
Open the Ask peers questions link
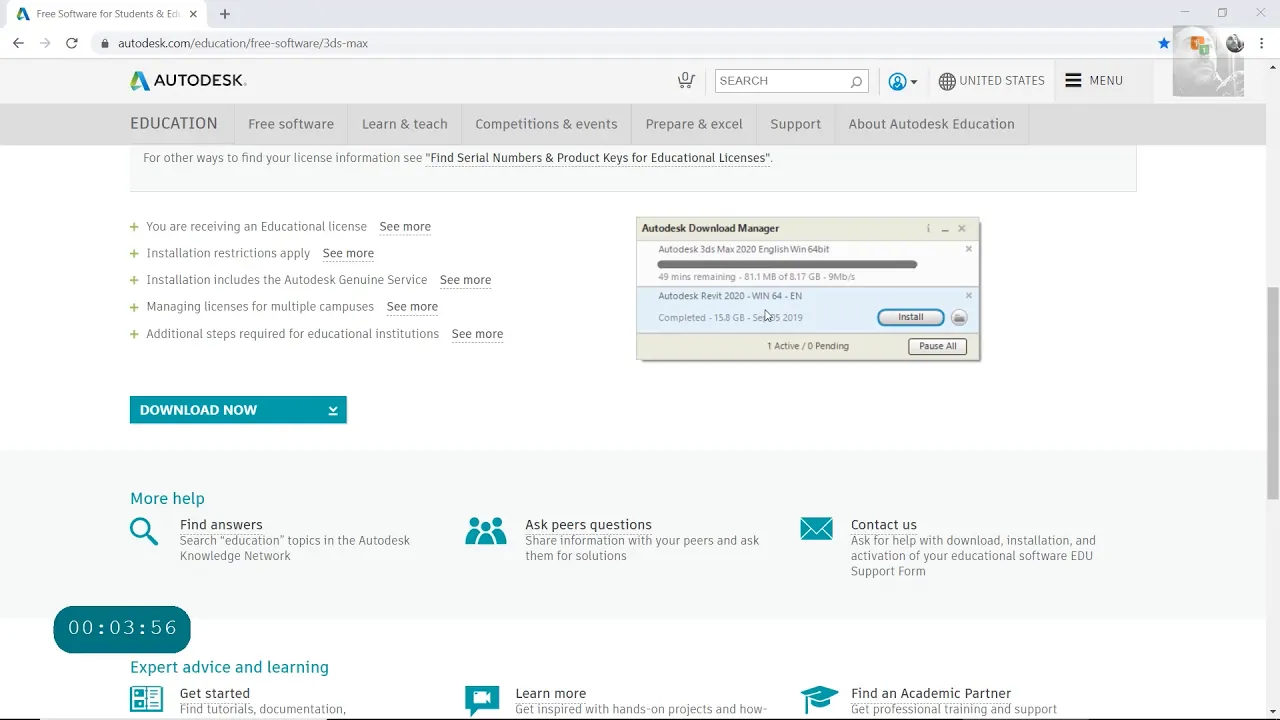click(x=588, y=525)
